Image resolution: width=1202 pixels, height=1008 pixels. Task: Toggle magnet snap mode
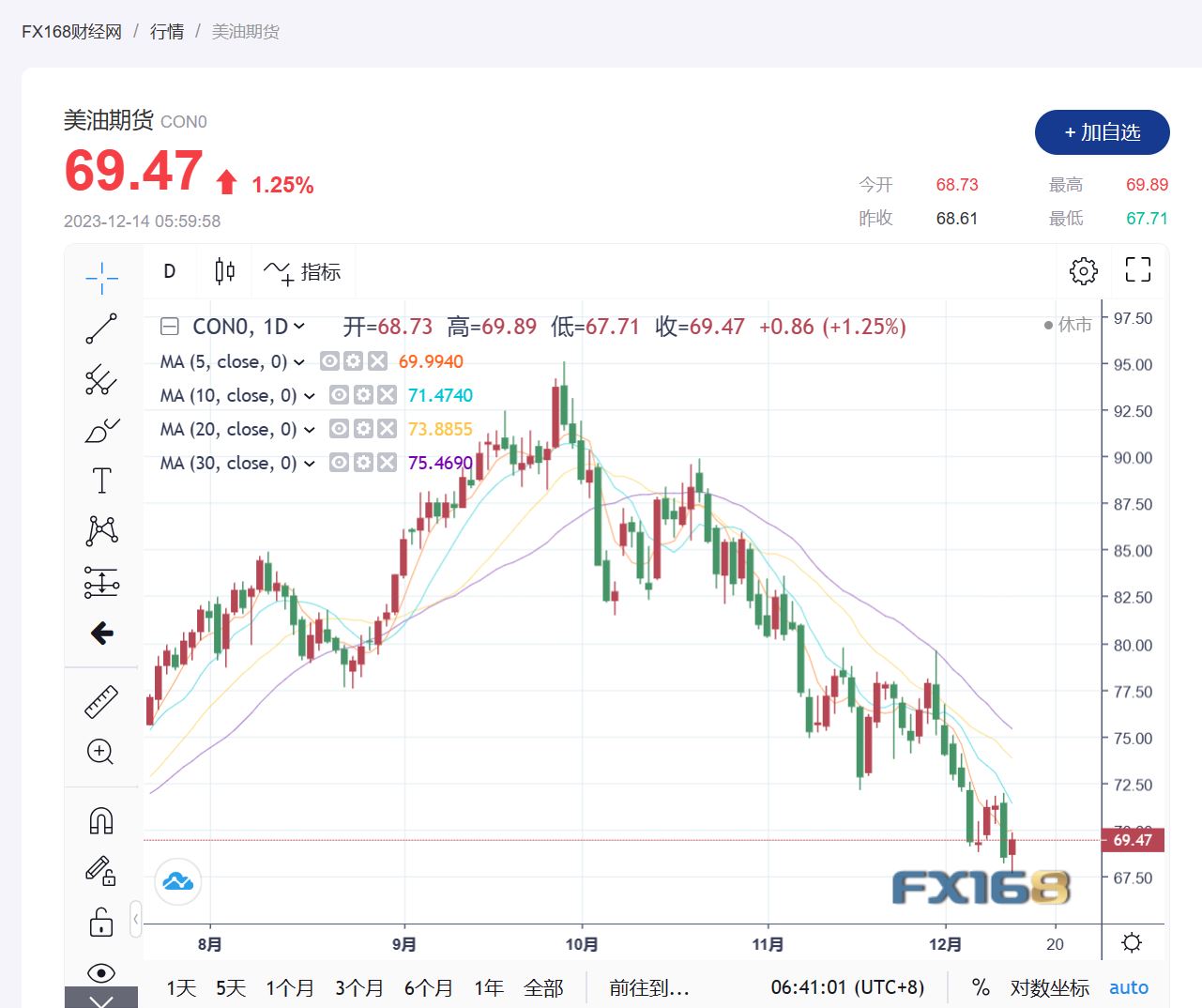100,820
